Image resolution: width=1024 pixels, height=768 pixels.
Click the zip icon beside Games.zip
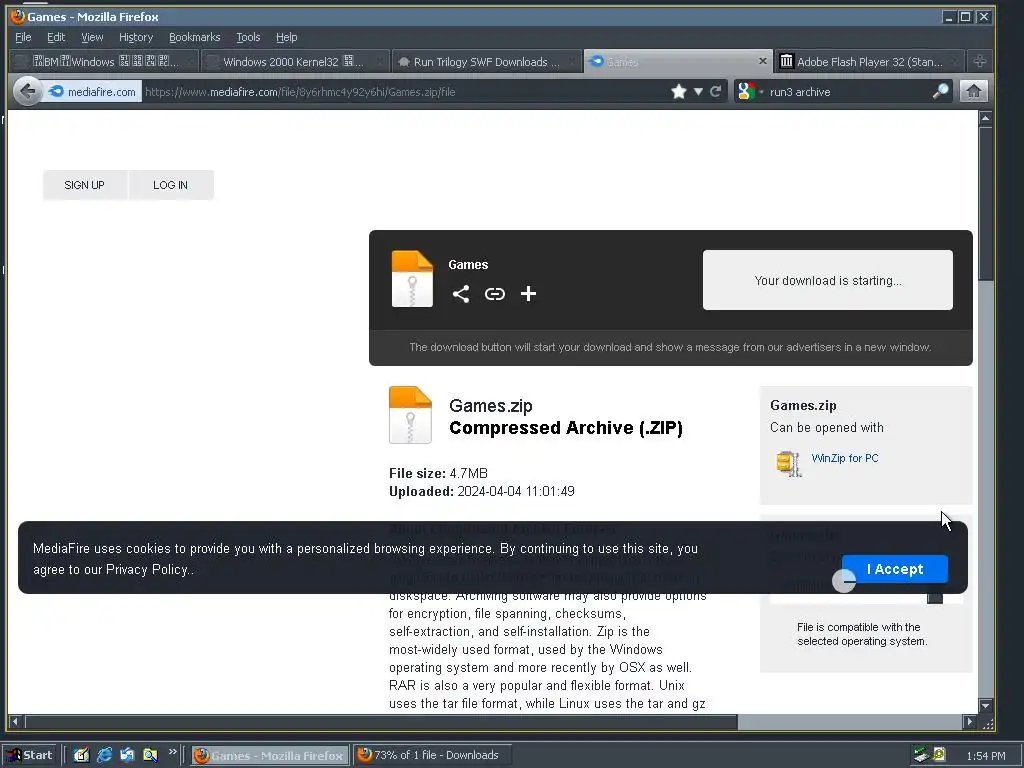point(410,415)
